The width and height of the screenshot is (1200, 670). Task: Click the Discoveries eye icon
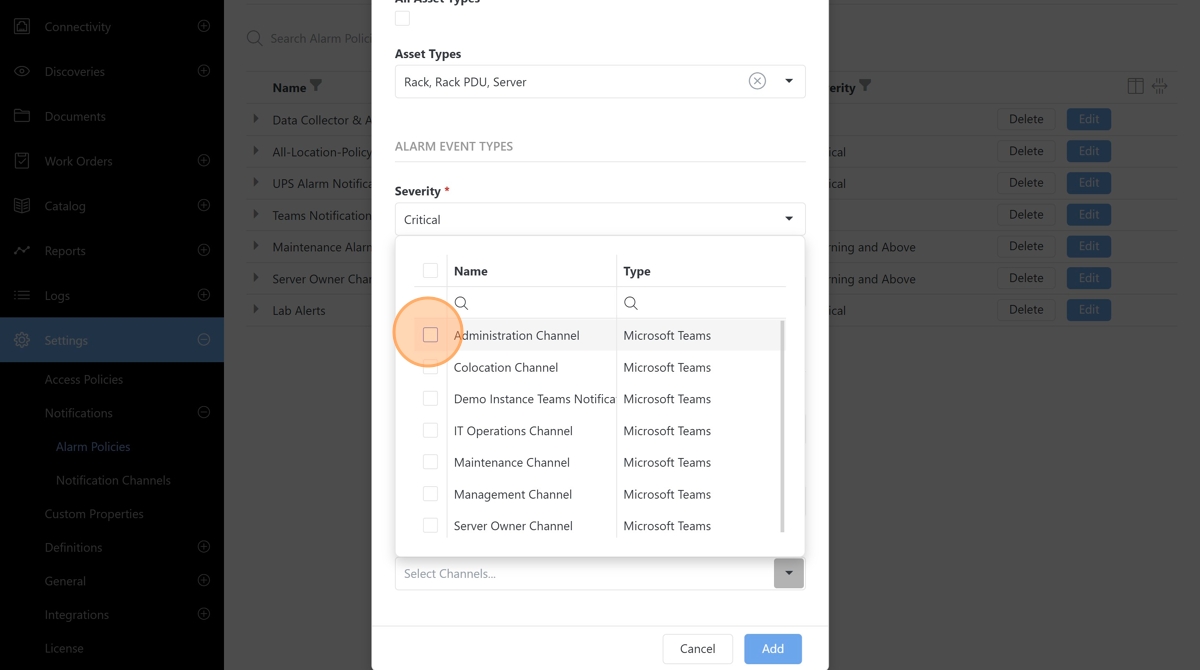(22, 71)
